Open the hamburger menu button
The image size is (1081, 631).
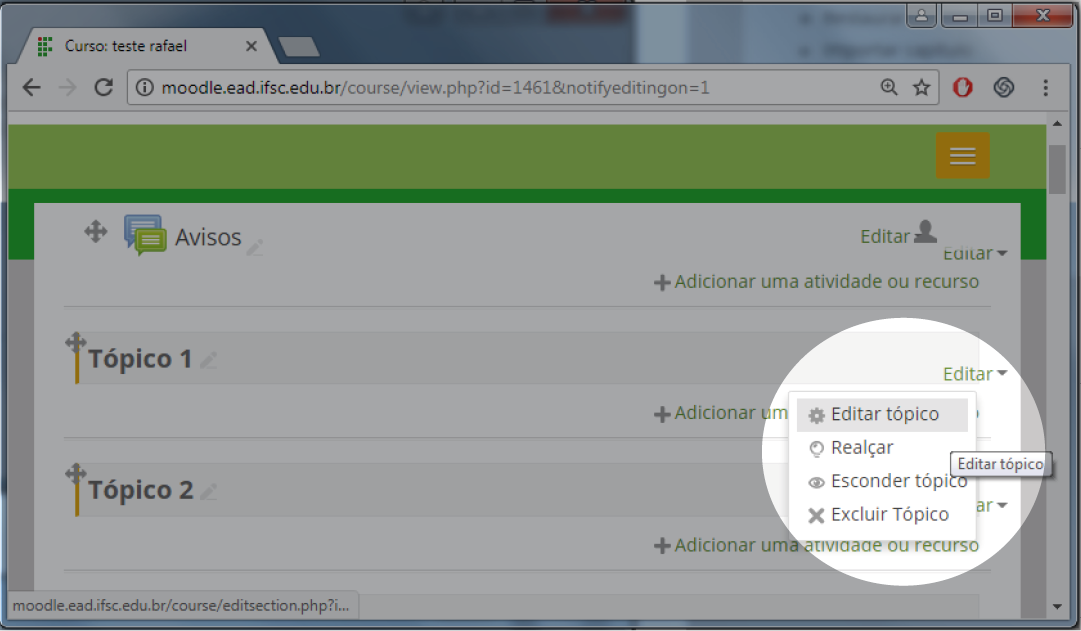962,156
